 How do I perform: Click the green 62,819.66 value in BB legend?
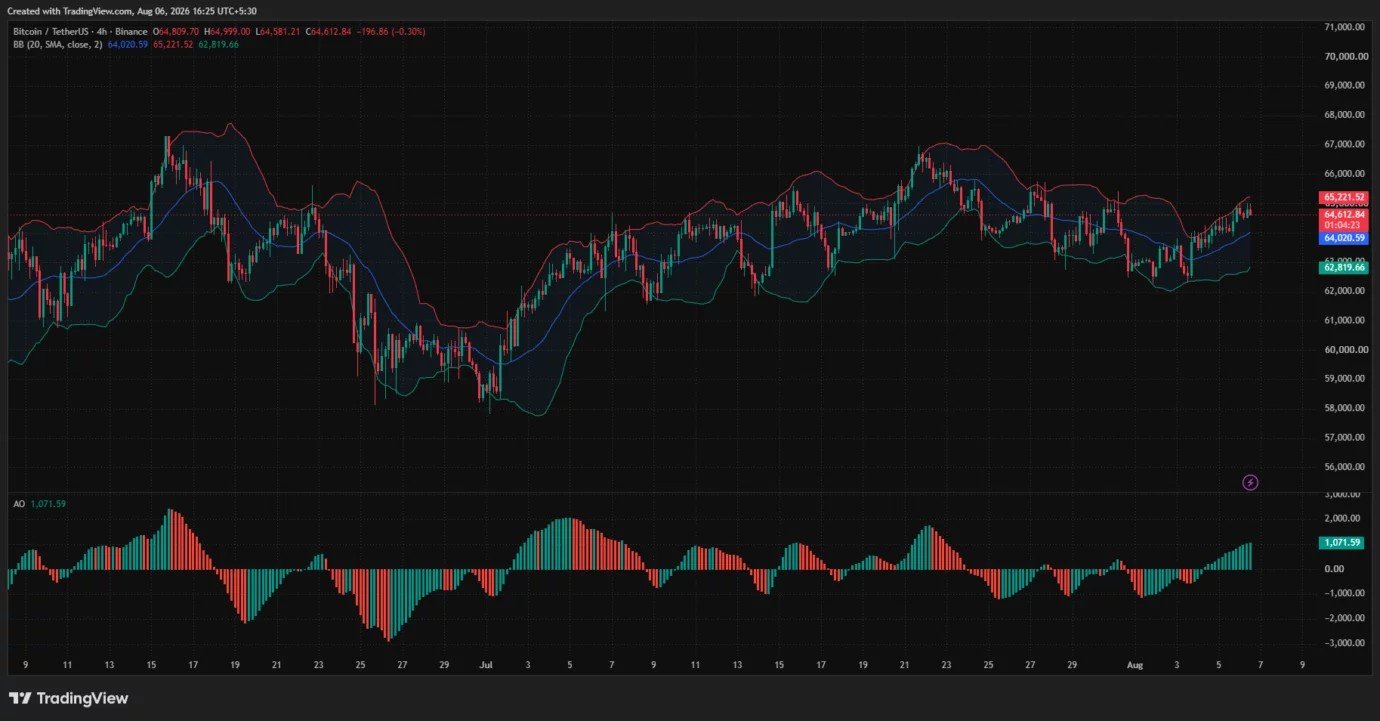click(x=219, y=45)
